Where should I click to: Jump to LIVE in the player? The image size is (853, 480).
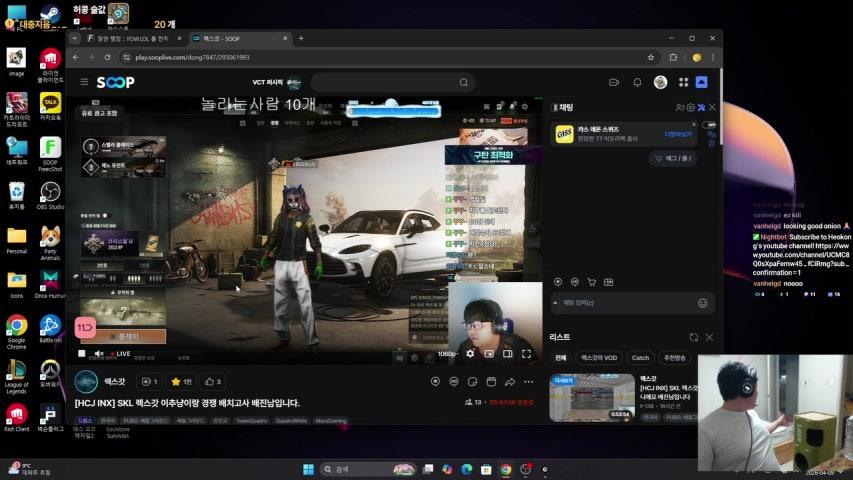click(x=122, y=354)
